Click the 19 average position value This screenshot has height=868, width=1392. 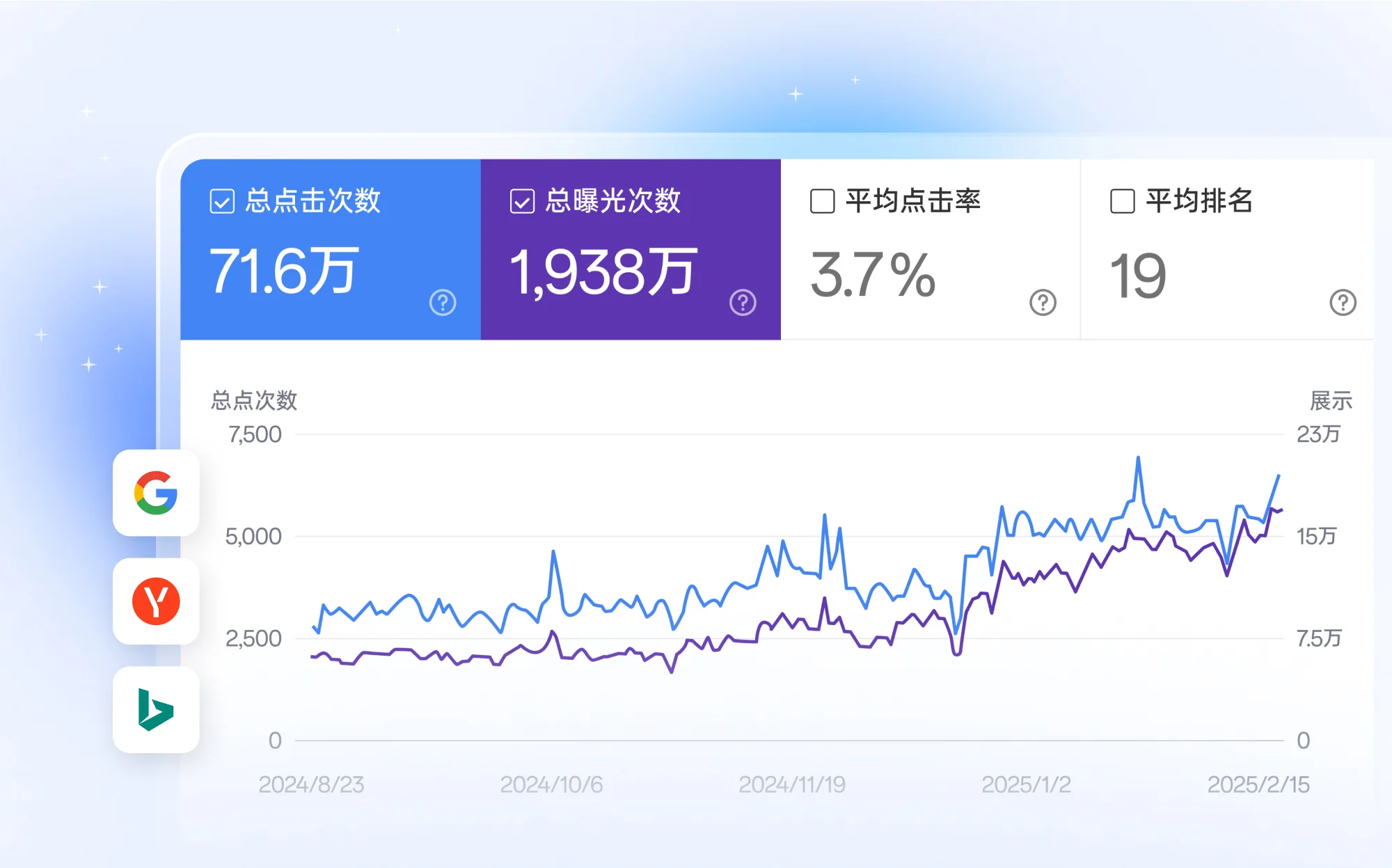click(x=1137, y=276)
